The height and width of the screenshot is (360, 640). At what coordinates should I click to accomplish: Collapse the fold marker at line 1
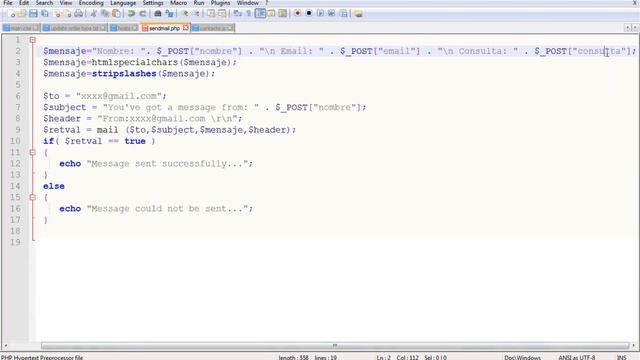point(33,40)
